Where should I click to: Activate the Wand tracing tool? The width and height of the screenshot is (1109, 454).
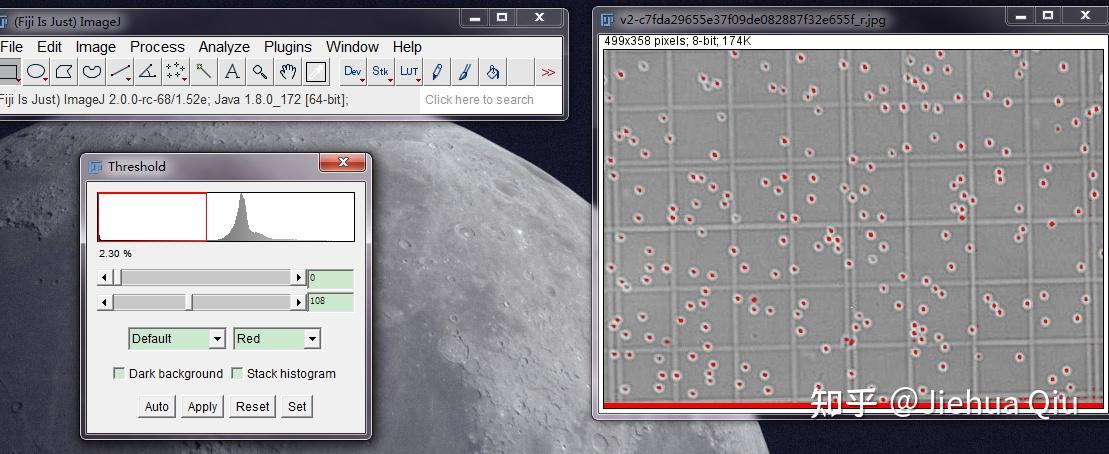click(204, 71)
